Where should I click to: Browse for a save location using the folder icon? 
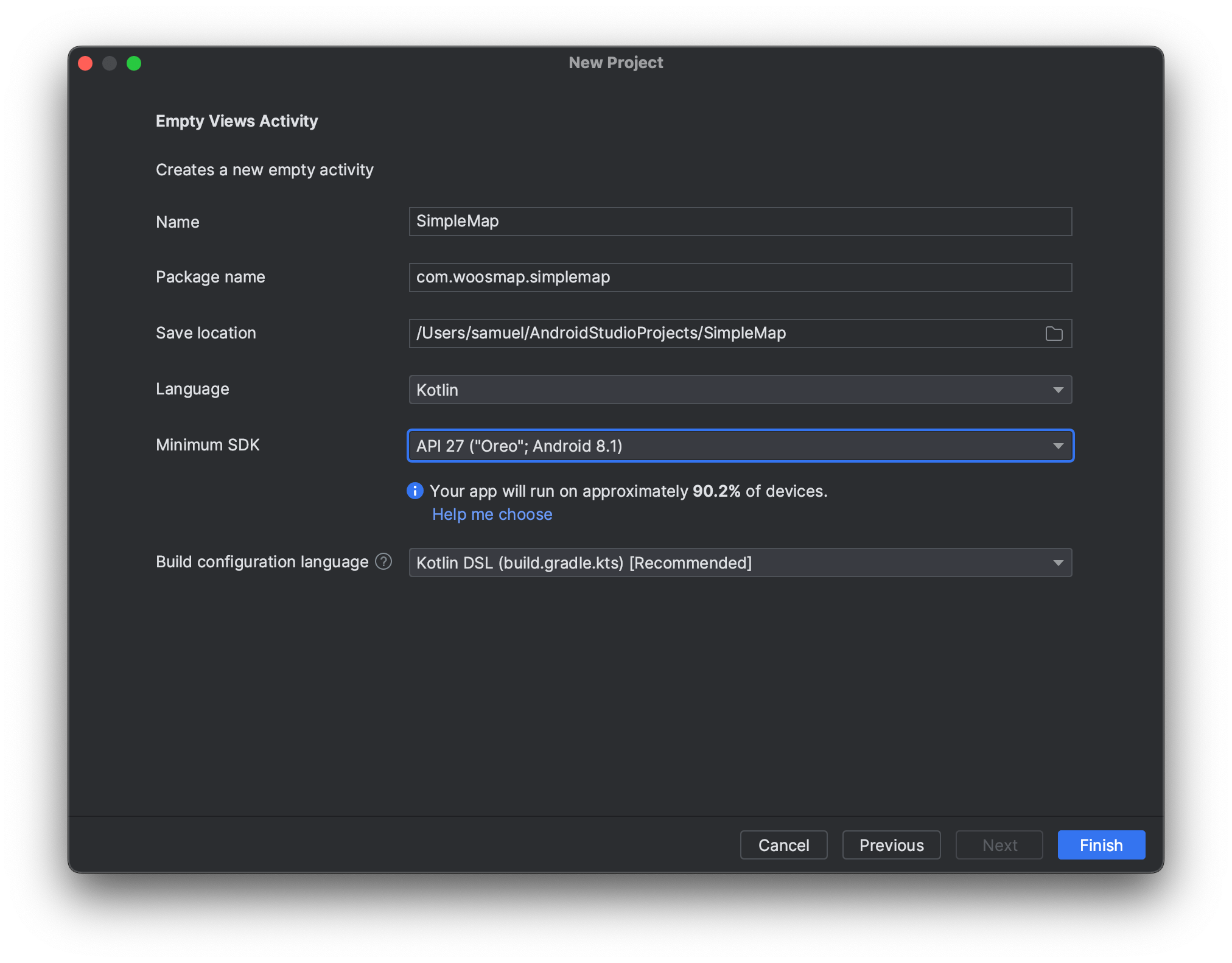coord(1054,333)
